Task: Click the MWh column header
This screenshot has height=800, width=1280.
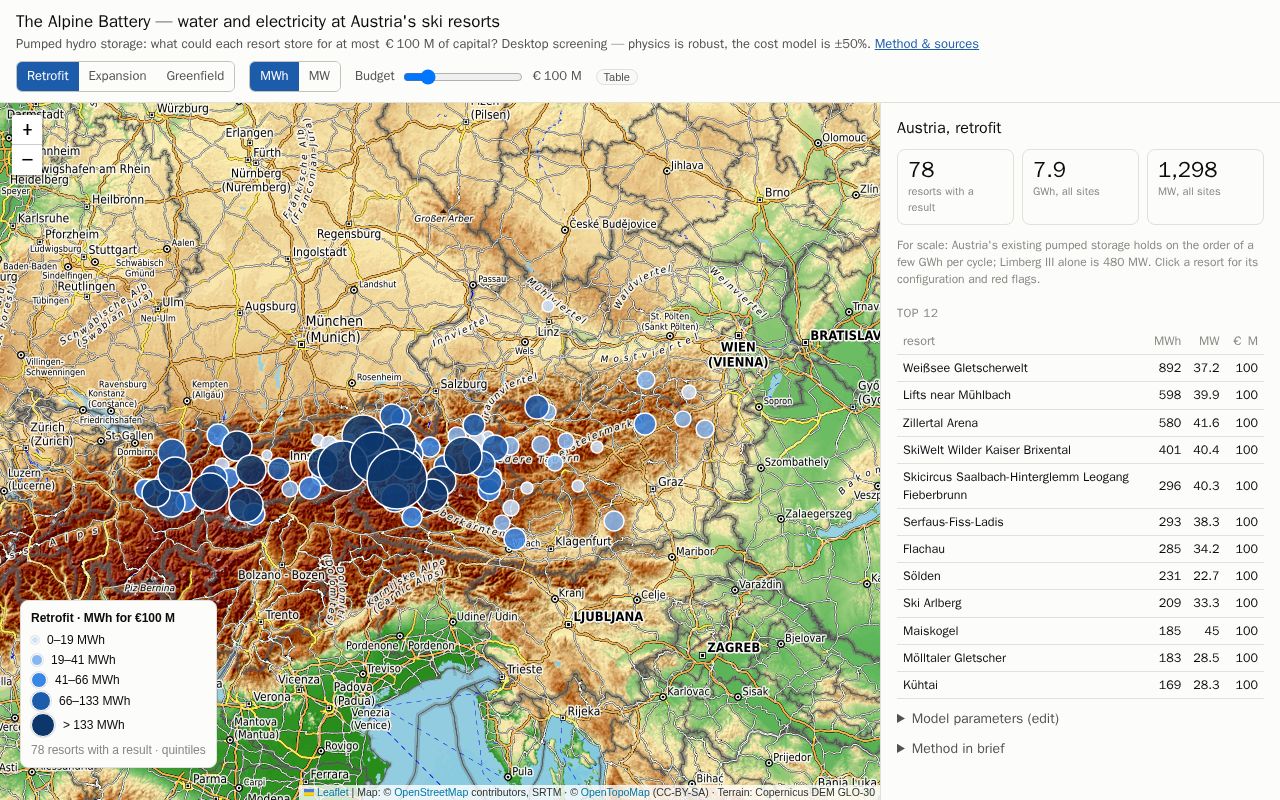Action: (1167, 341)
